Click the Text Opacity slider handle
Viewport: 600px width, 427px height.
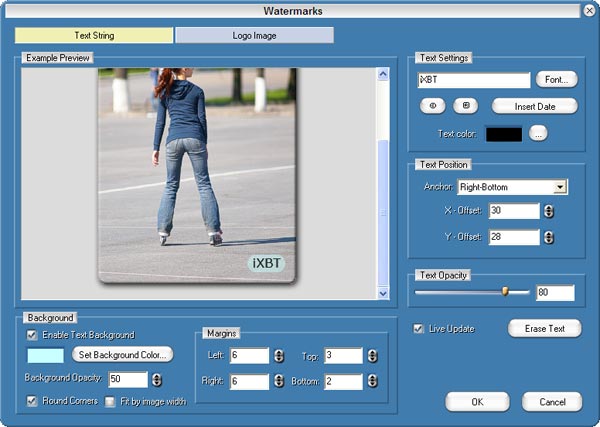(x=505, y=292)
